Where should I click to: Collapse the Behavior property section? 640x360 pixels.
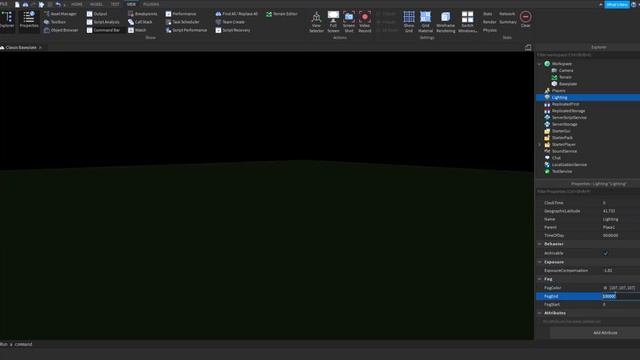click(540, 244)
